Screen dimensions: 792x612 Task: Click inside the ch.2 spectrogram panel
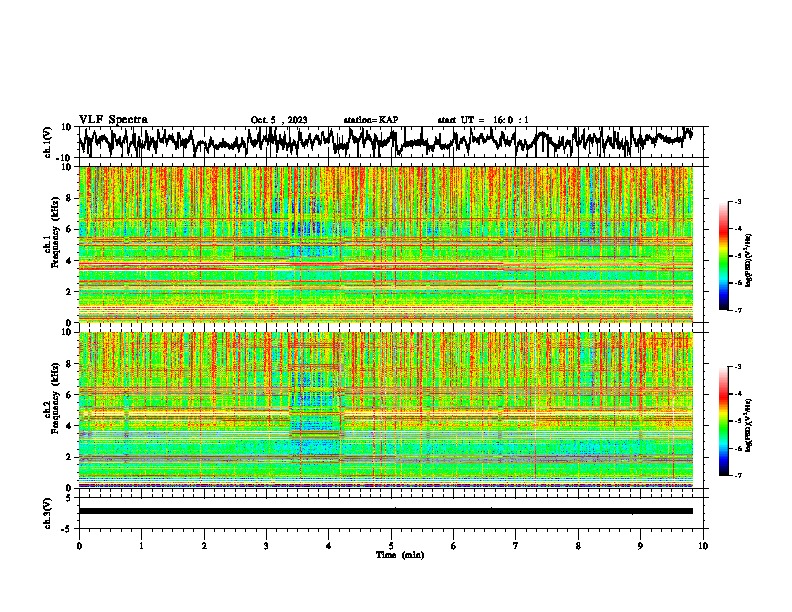pos(386,410)
